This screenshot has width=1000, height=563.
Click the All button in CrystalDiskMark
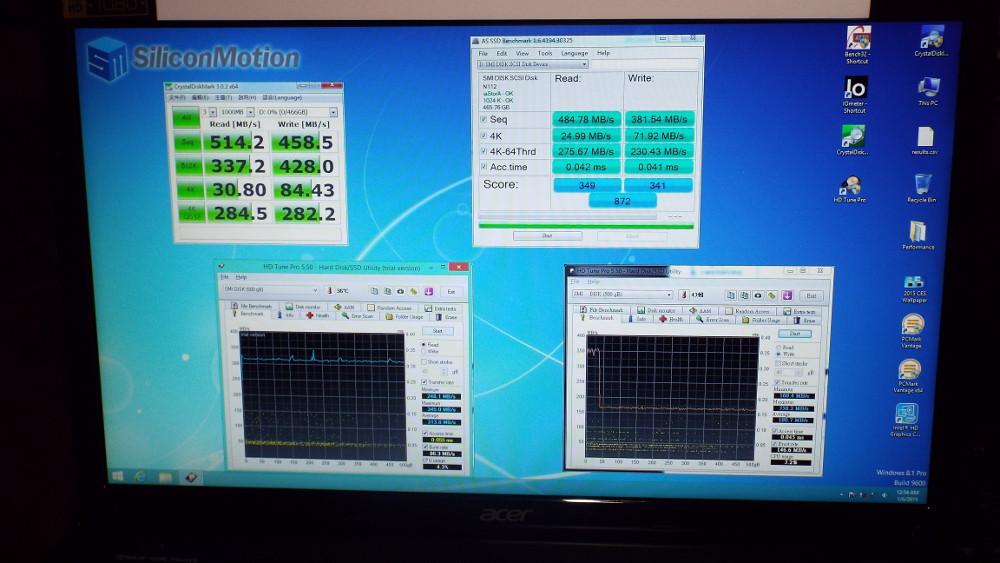click(186, 117)
